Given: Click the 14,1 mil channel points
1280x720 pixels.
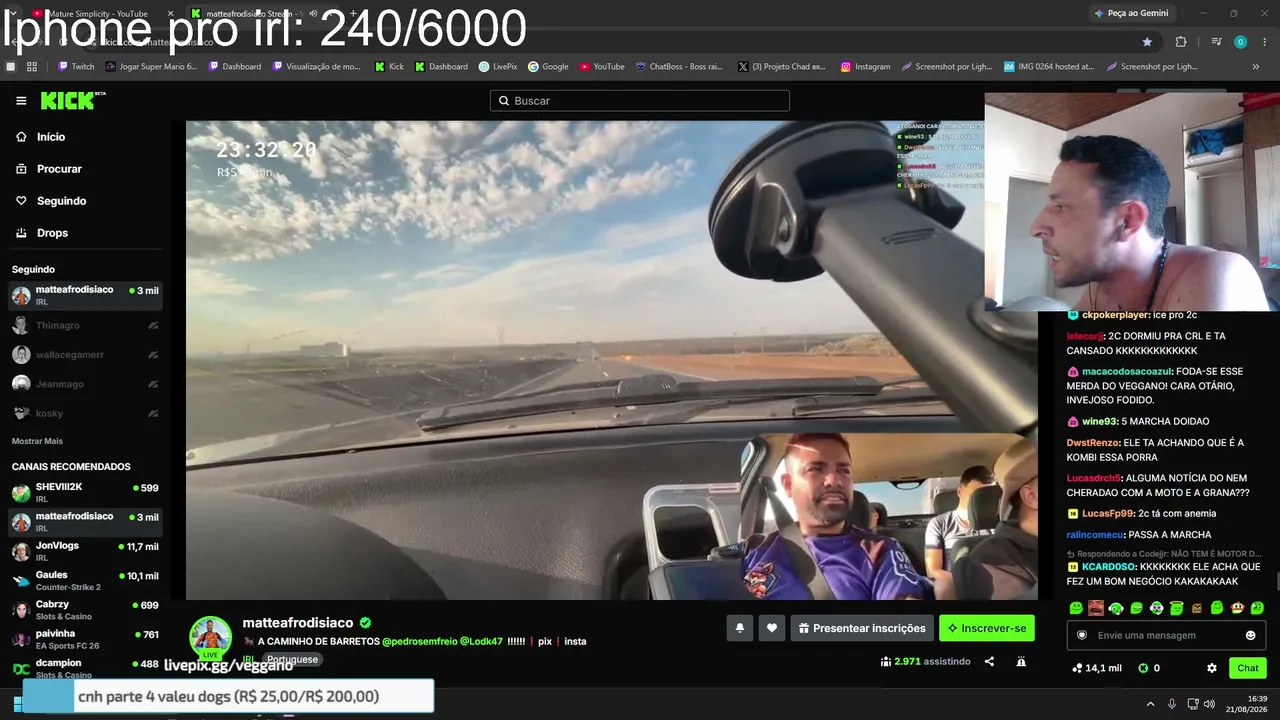Looking at the screenshot, I should click(x=1096, y=668).
